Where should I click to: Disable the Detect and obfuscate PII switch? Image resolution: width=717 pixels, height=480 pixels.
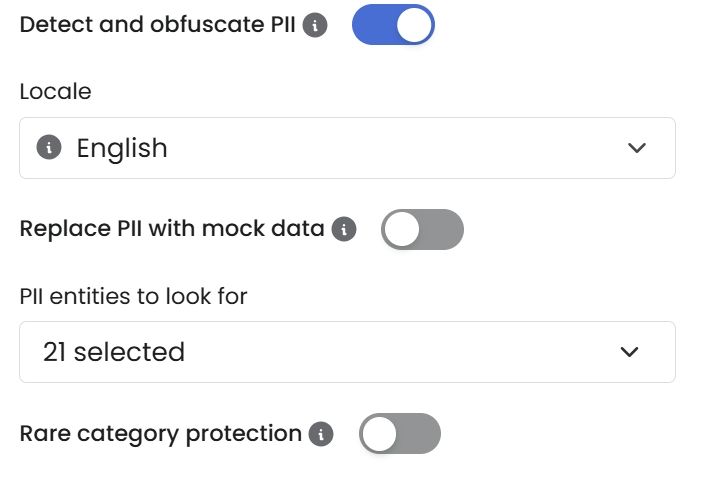coord(393,25)
